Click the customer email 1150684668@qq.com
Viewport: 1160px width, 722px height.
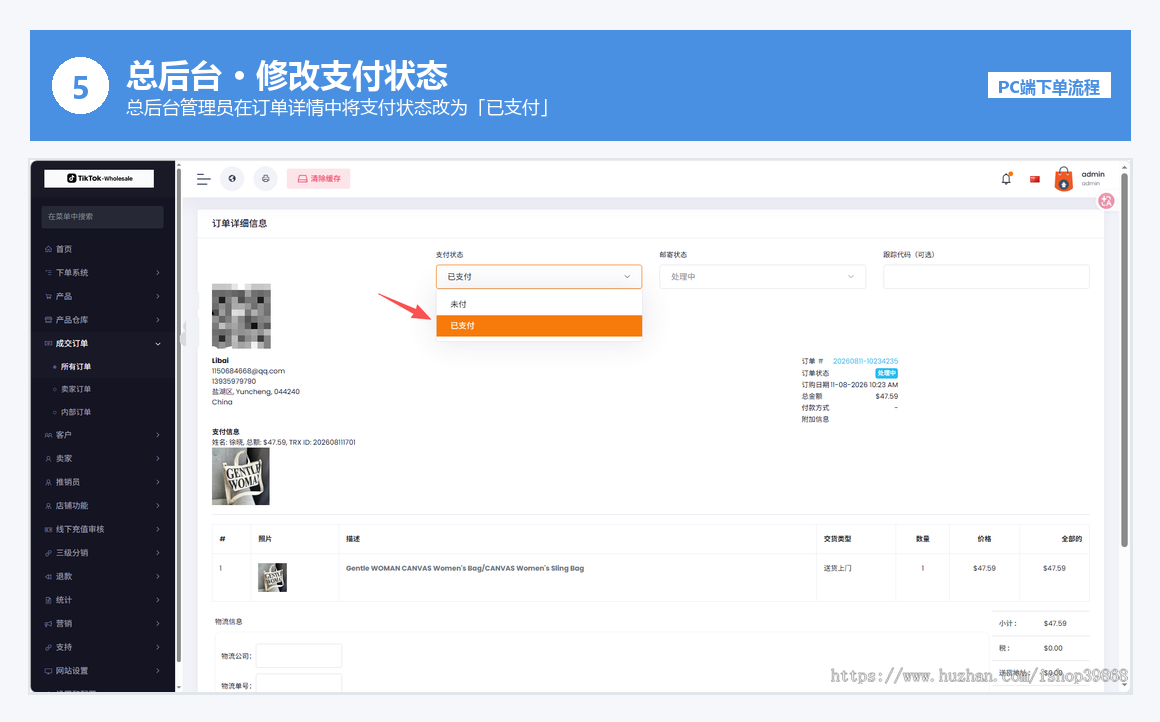(248, 371)
